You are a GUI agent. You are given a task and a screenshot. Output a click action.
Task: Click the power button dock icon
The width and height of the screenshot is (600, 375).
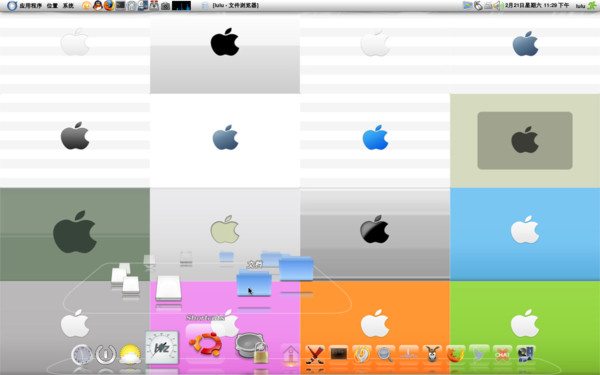coord(106,355)
